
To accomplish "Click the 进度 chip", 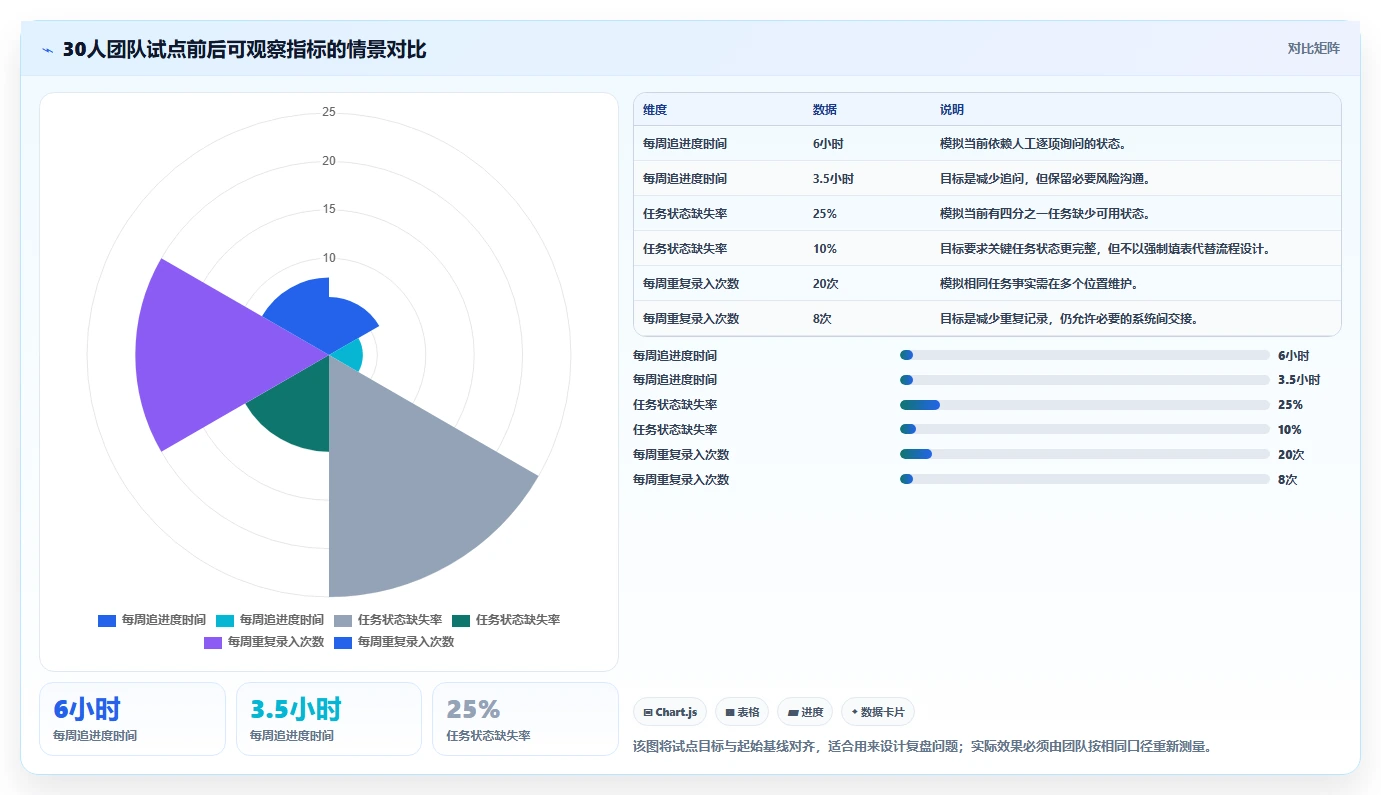I will [806, 712].
